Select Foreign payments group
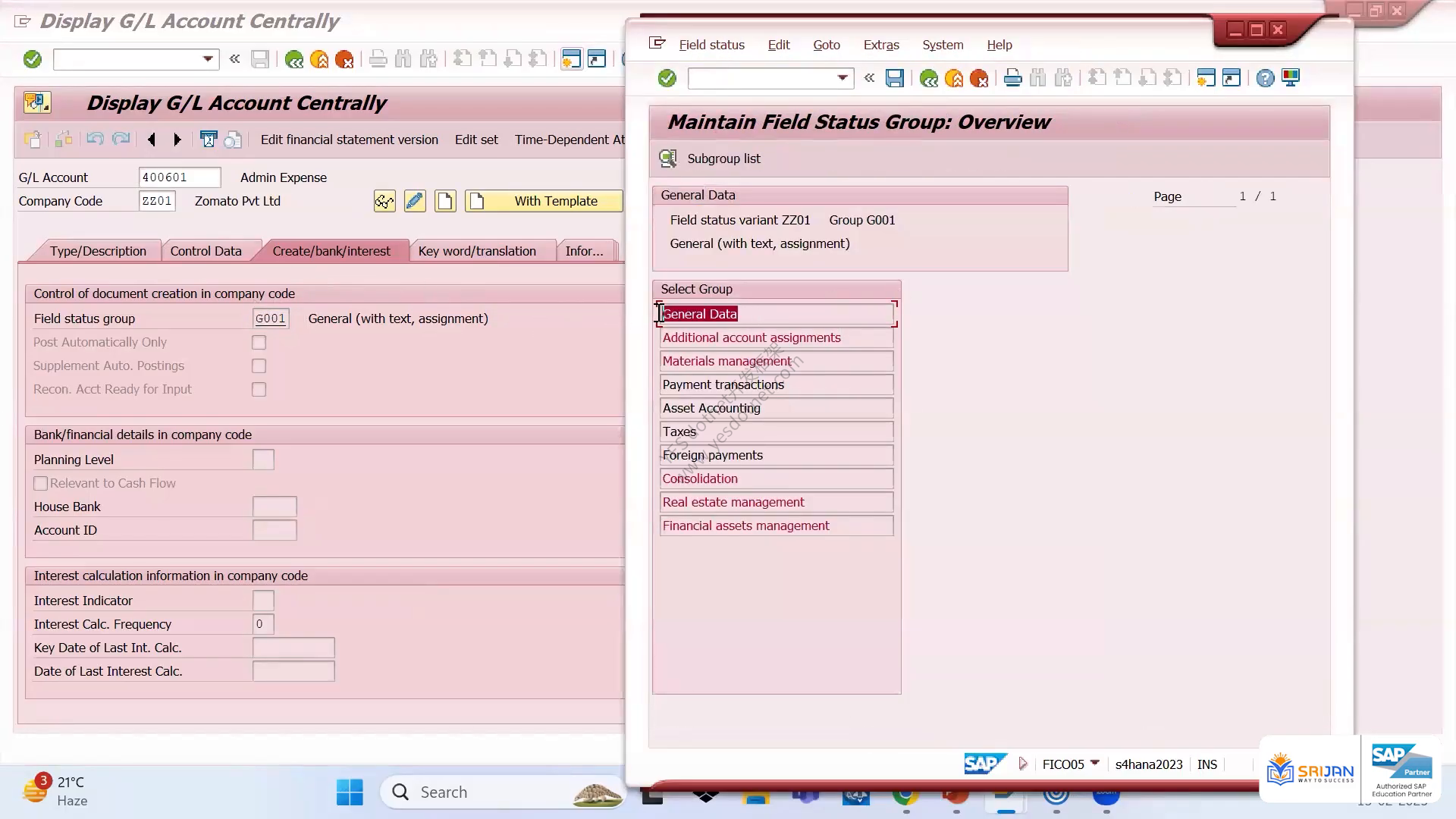The width and height of the screenshot is (1456, 819). (x=777, y=455)
